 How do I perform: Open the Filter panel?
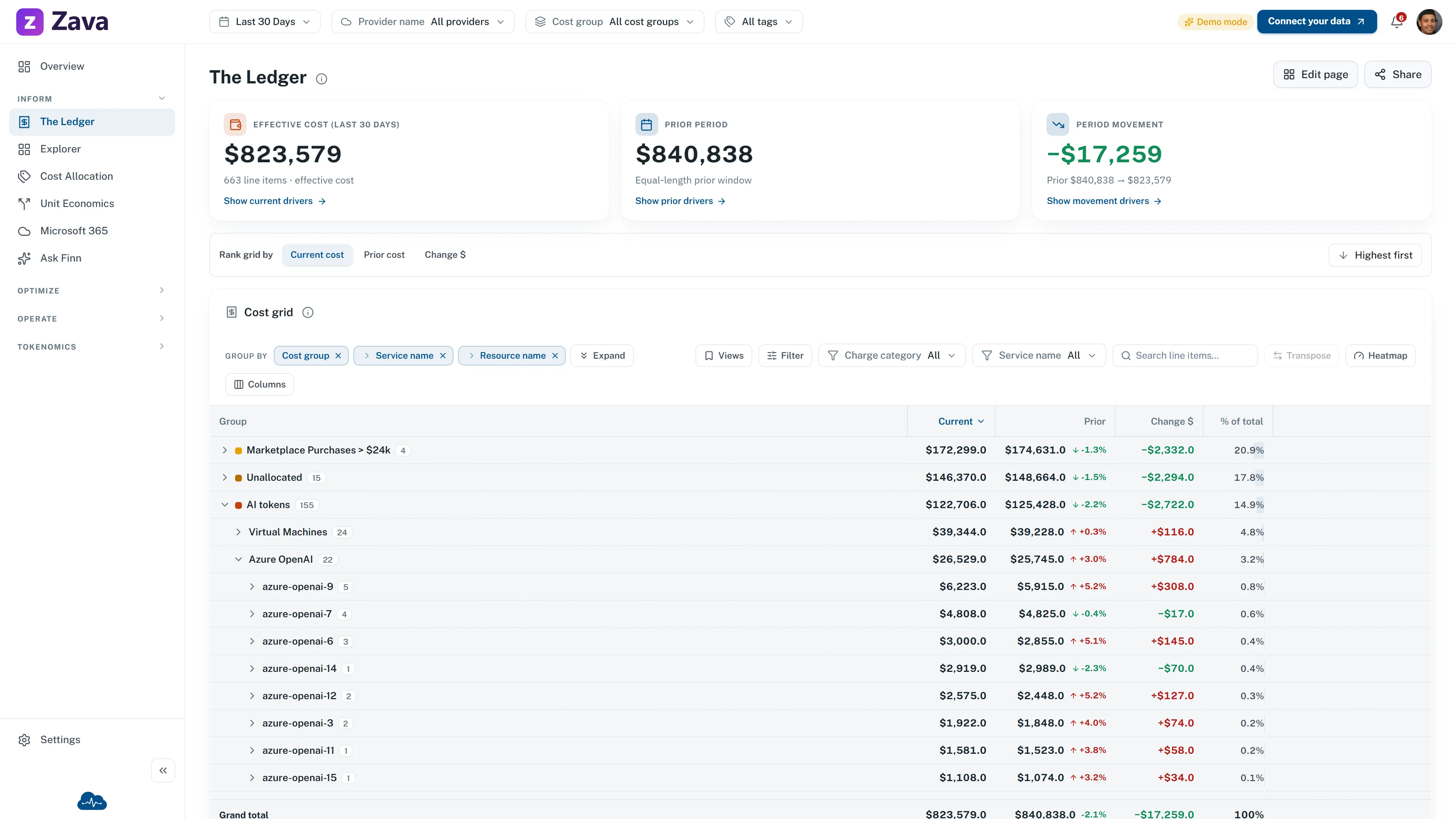pos(785,356)
